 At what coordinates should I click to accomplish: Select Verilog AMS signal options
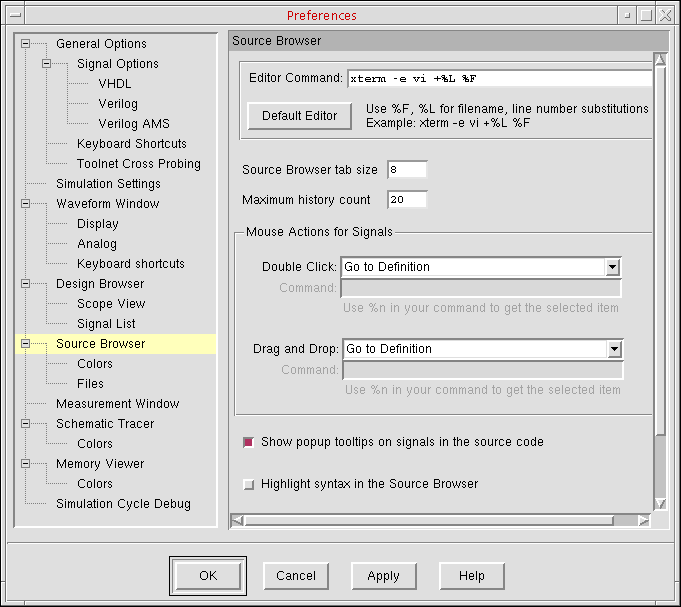click(133, 124)
